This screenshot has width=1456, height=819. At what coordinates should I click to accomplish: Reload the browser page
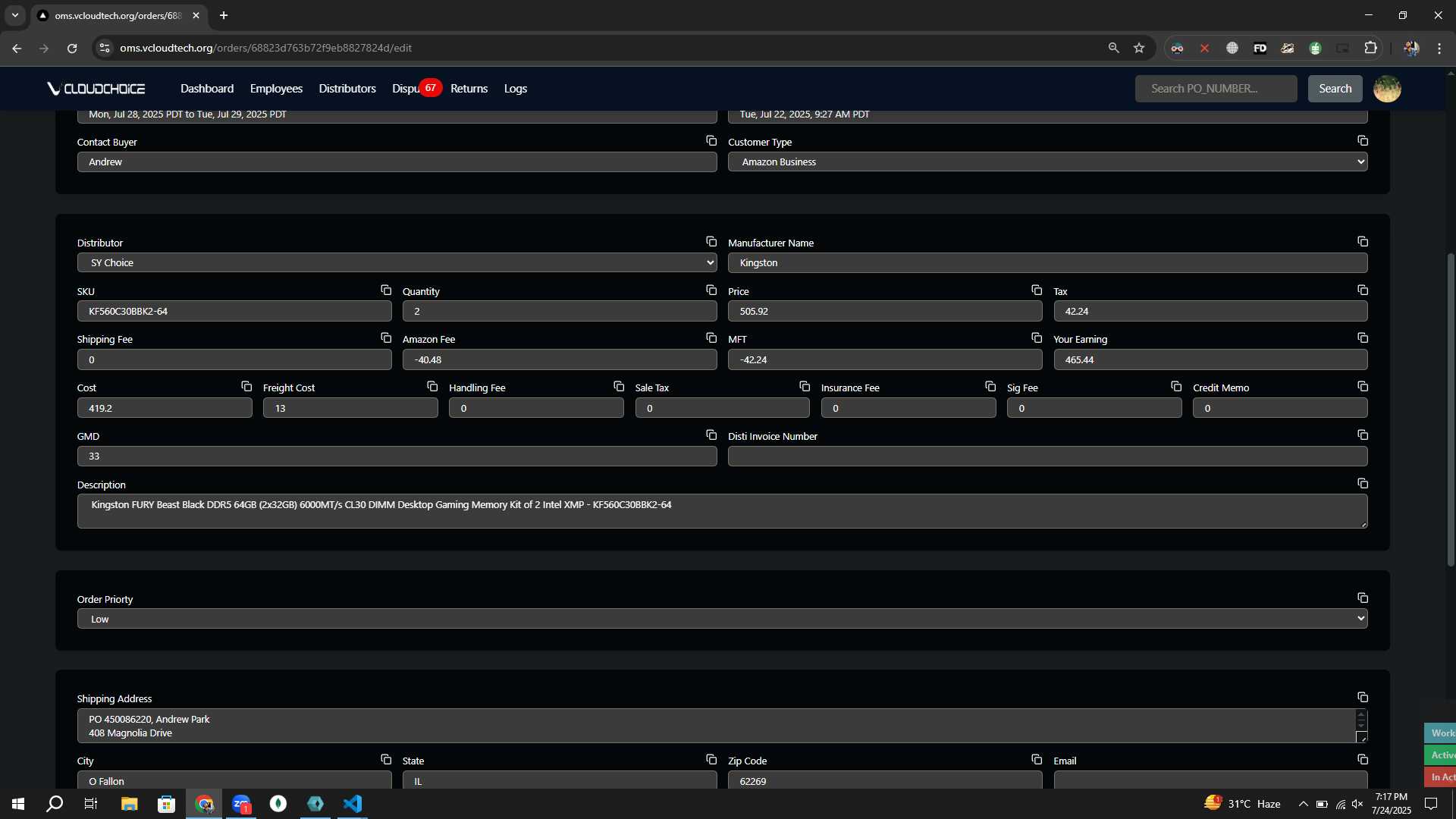click(x=72, y=48)
